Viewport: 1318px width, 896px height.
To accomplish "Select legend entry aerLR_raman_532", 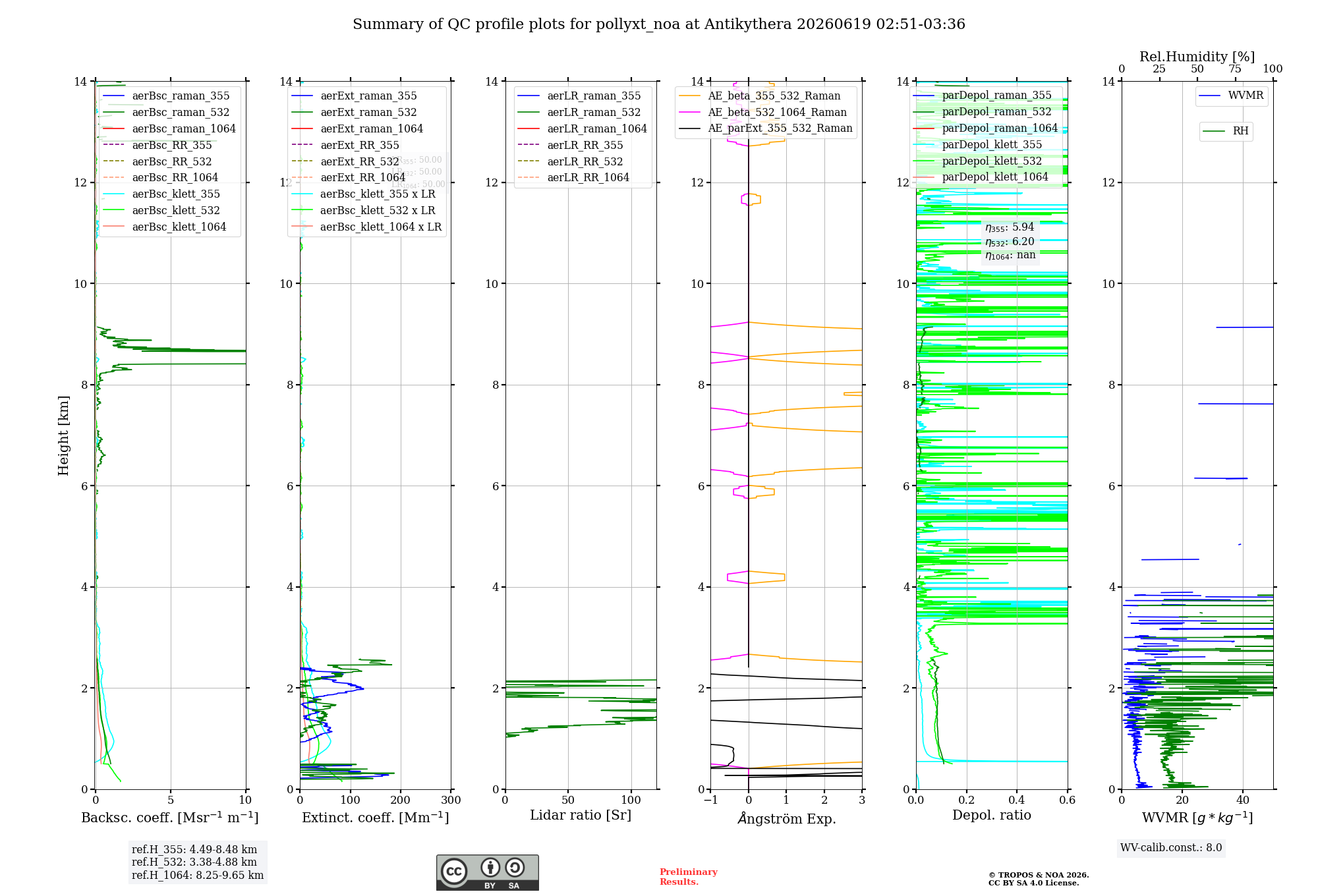I will coord(580,113).
